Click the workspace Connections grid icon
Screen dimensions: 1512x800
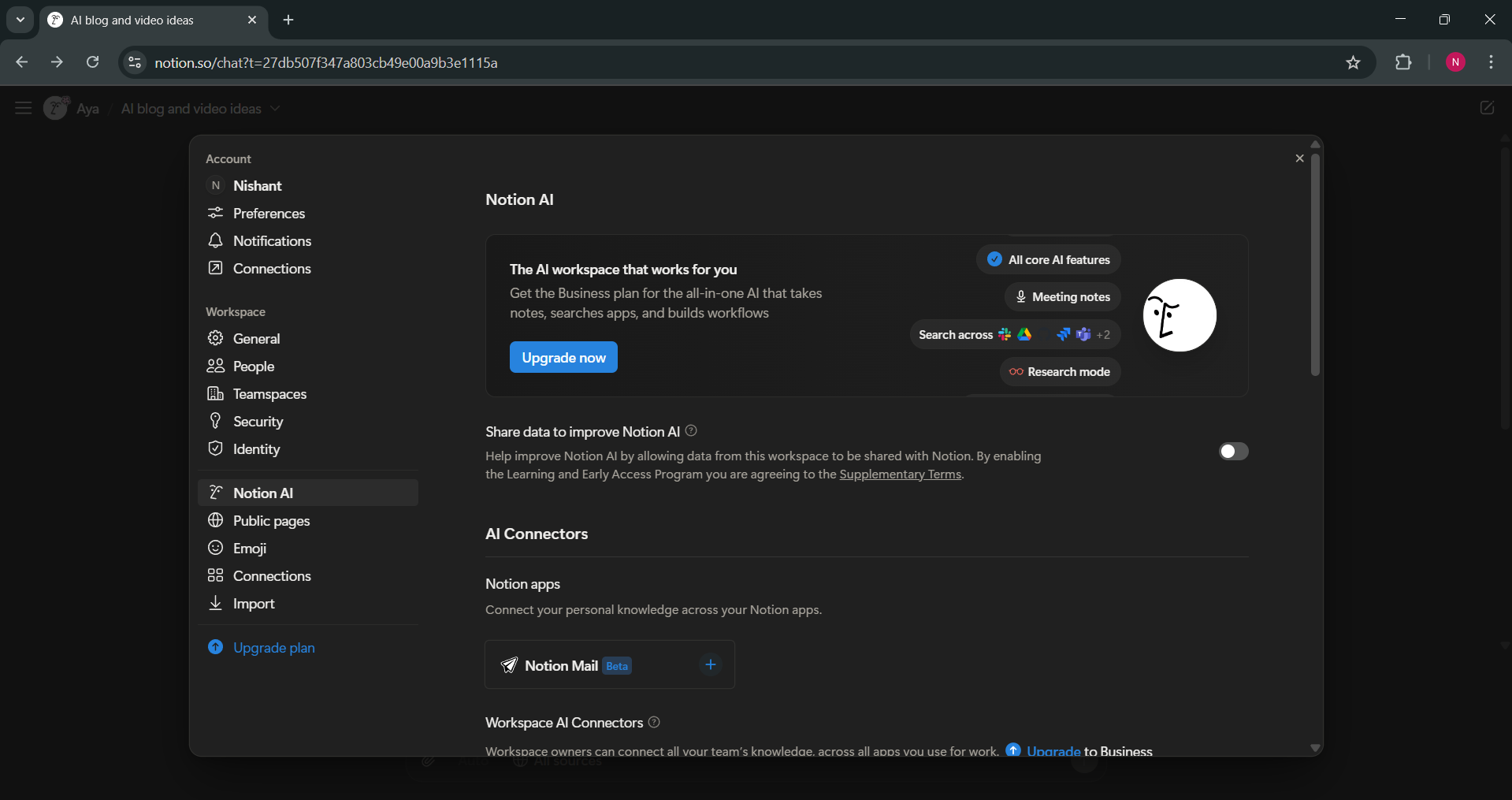(x=215, y=575)
